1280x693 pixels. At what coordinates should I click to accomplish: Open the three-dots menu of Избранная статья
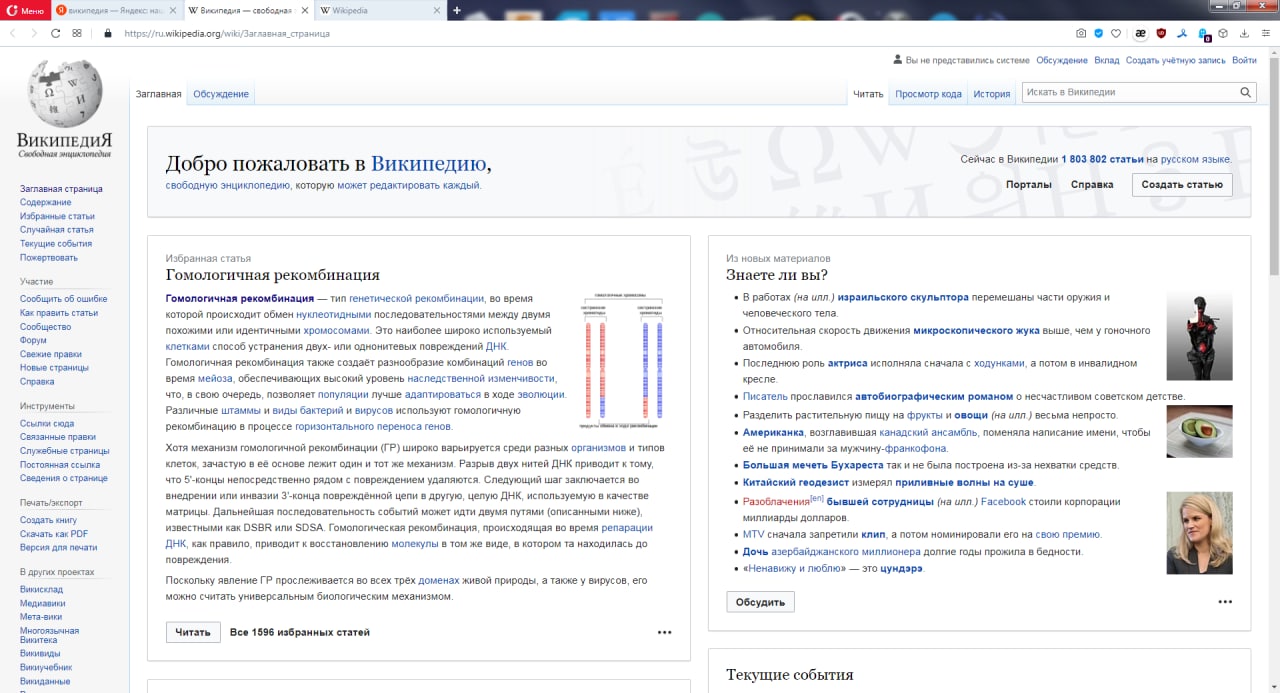pyautogui.click(x=665, y=632)
